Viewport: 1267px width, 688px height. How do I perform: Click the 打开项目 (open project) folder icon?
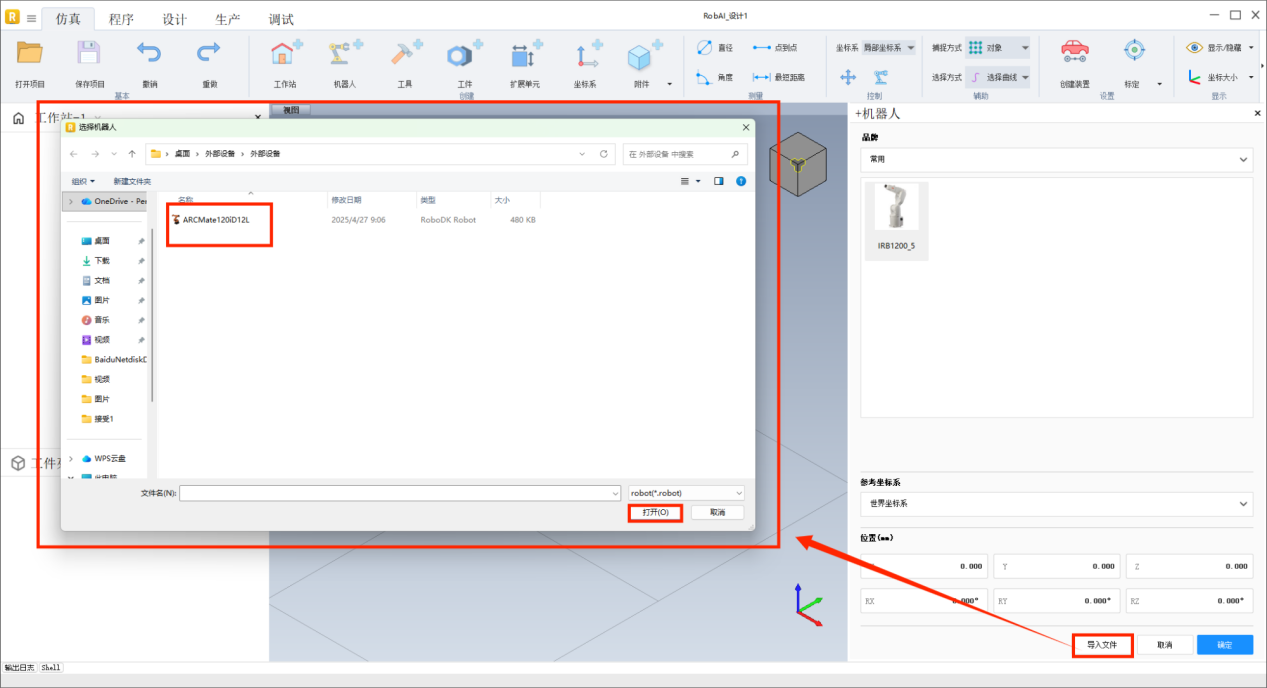30,54
